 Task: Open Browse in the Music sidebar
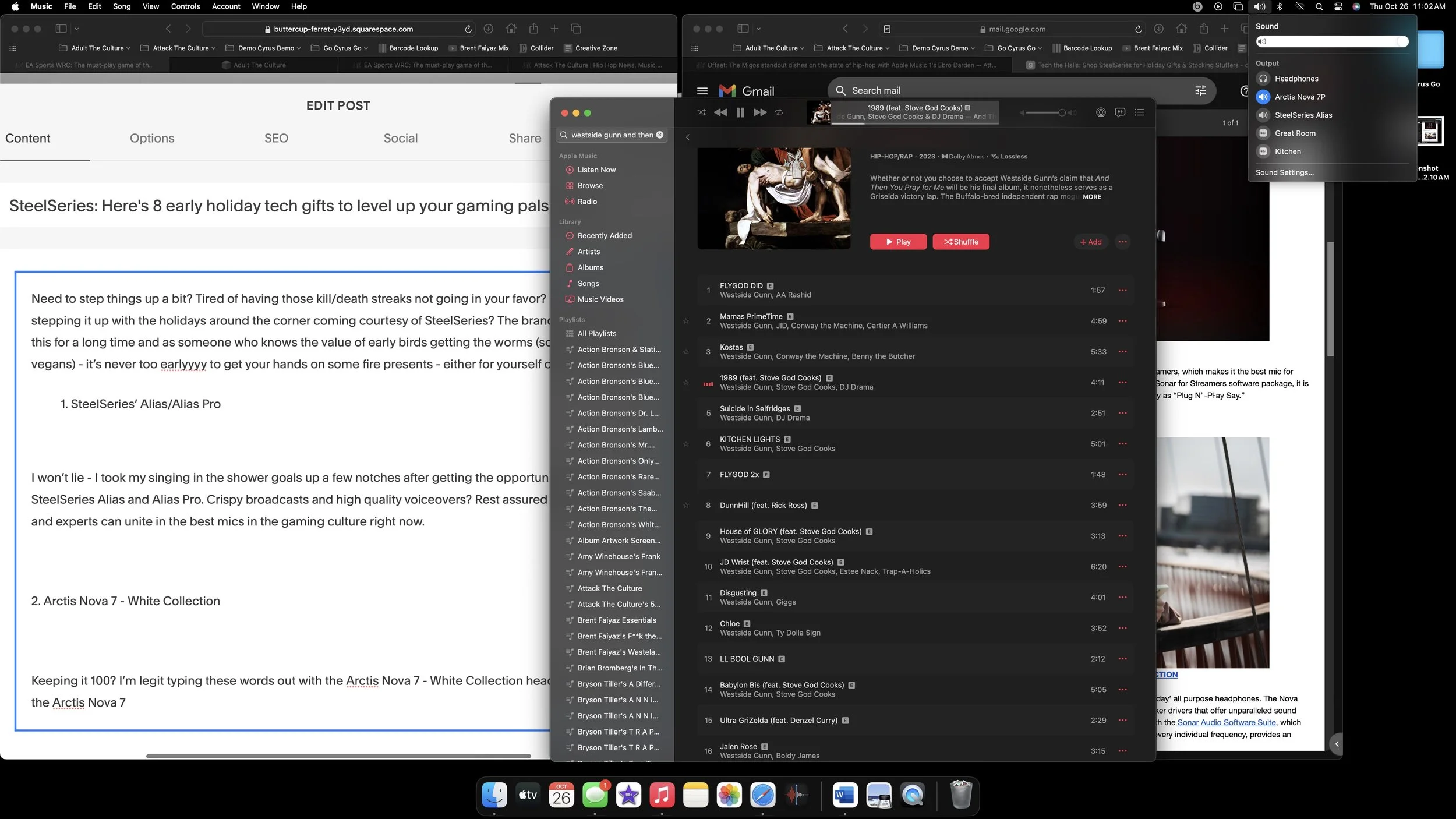[x=590, y=186]
